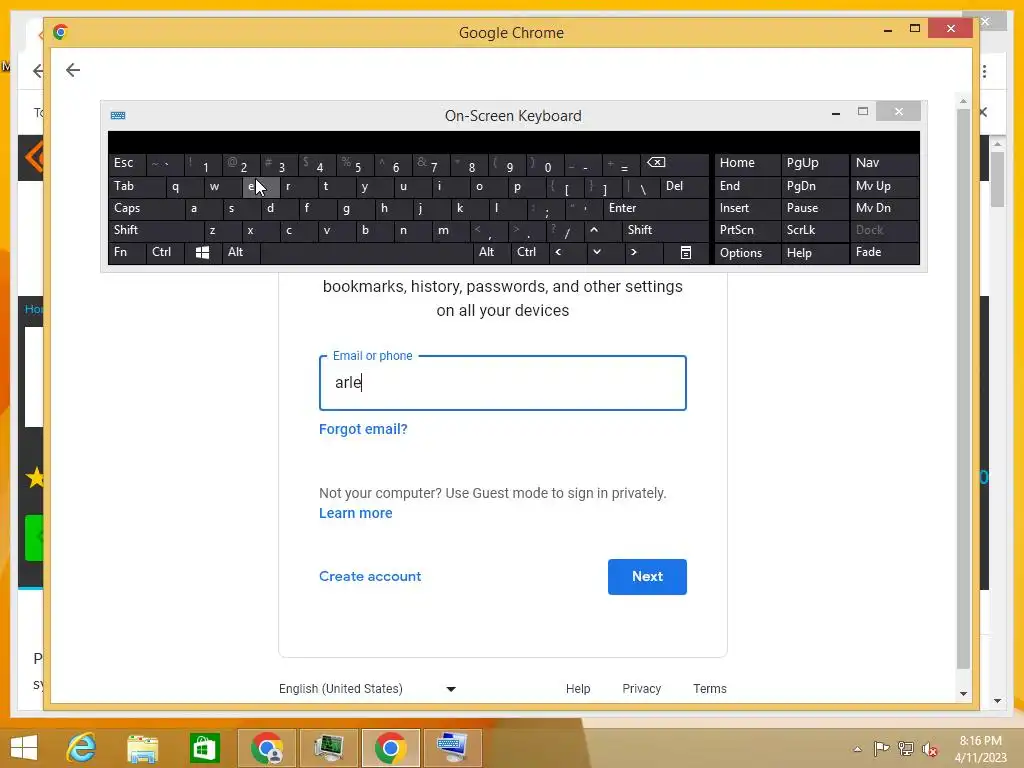The height and width of the screenshot is (768, 1024).
Task: Click the Del key on keyboard
Action: [684, 186]
